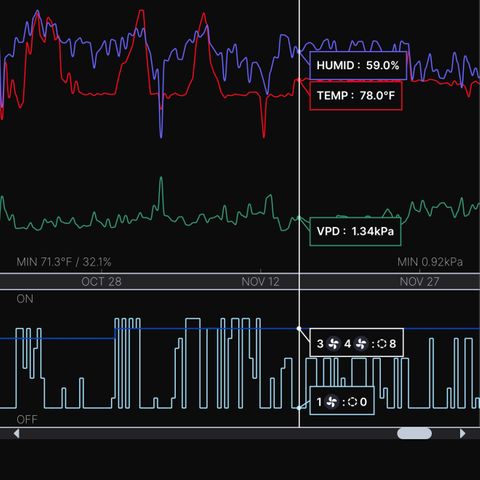Image resolution: width=480 pixels, height=480 pixels.
Task: Click the OFF axis label
Action: click(x=27, y=419)
